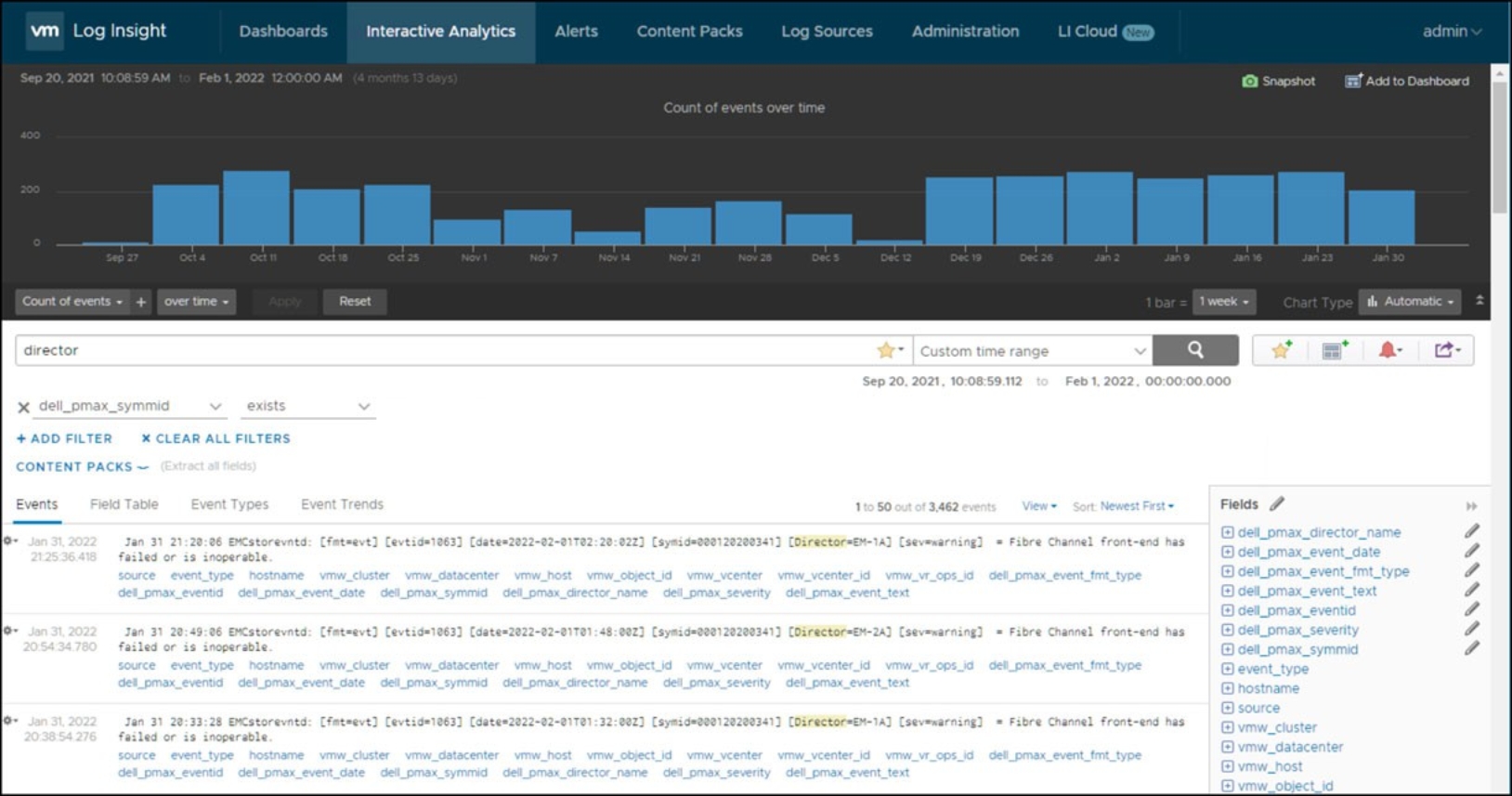Viewport: 1512px width, 796px height.
Task: Remove the dell_pmax_symmid filter with X
Action: 24,407
